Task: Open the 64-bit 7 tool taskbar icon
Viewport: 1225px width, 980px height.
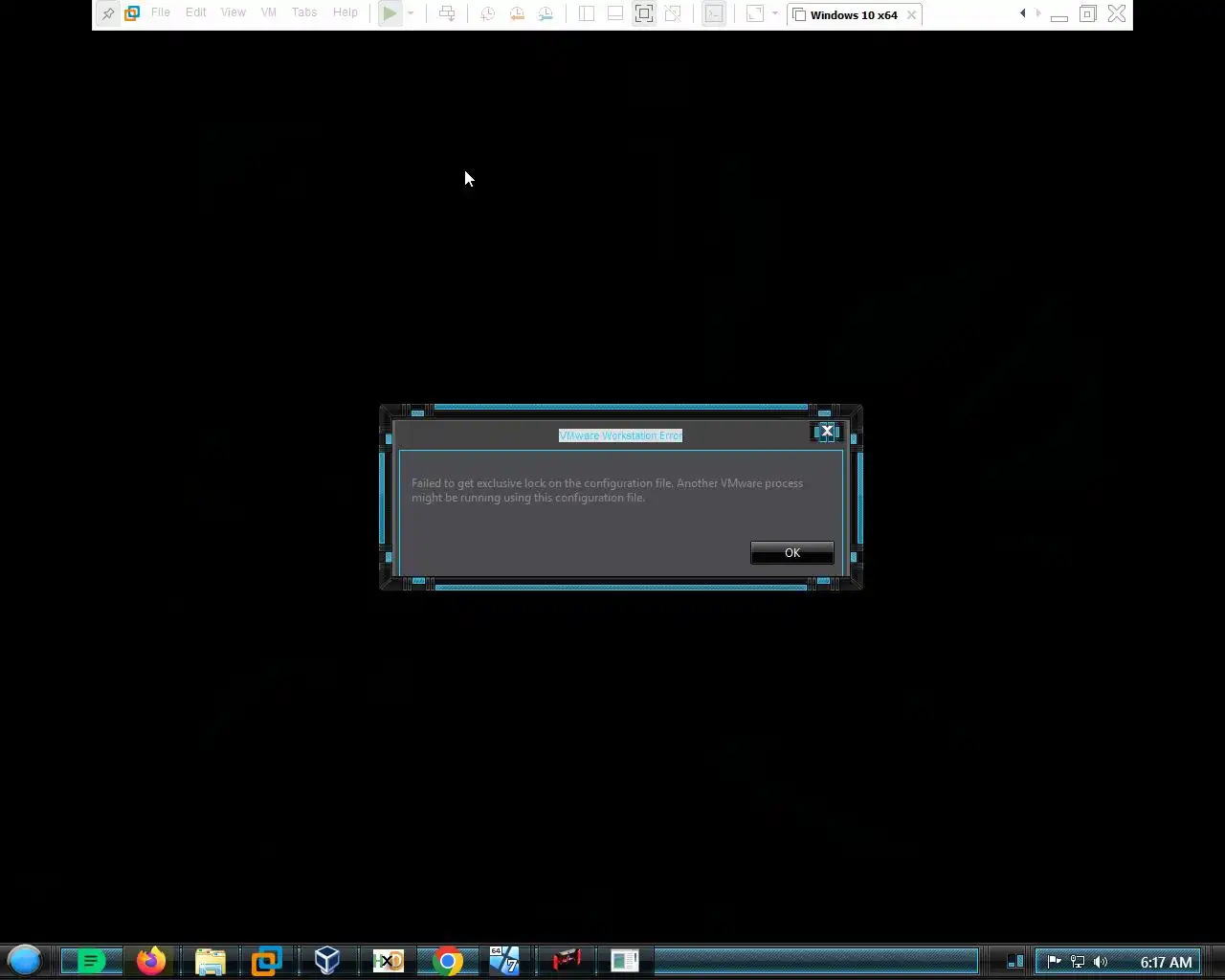Action: [x=504, y=960]
